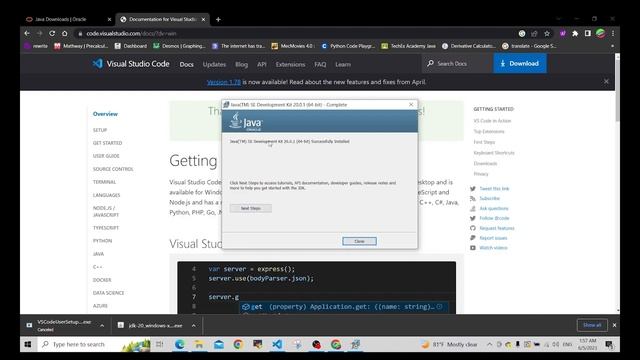Open Windows Start menu

coord(28,344)
